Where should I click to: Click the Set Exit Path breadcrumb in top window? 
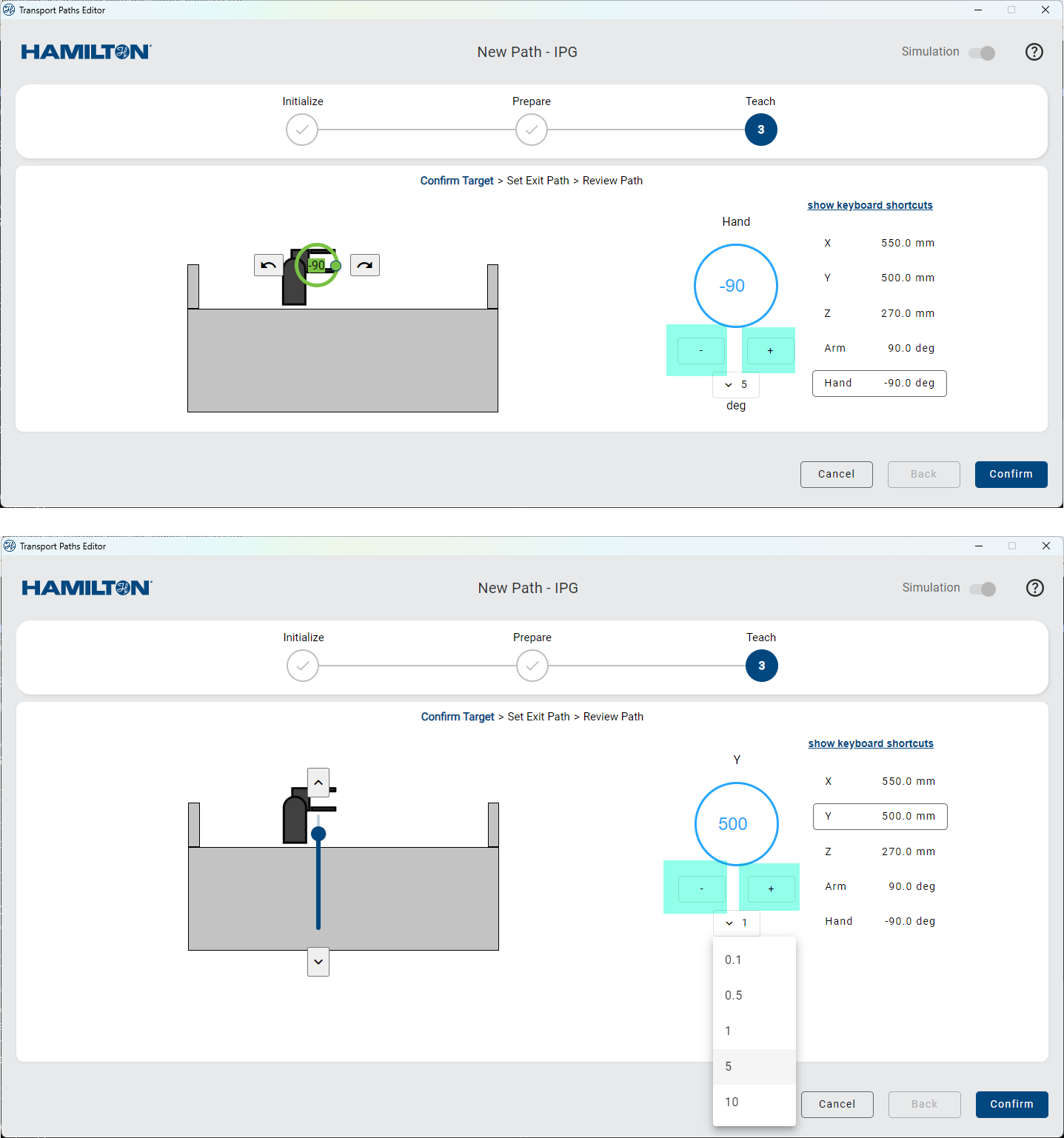(x=538, y=181)
